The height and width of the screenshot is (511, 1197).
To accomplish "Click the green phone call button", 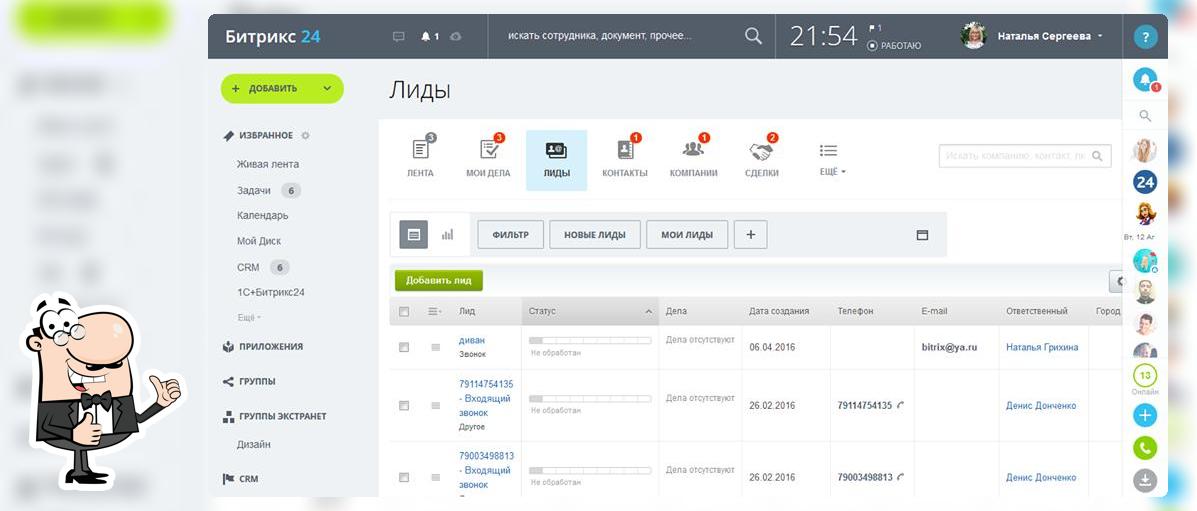I will click(x=1144, y=448).
